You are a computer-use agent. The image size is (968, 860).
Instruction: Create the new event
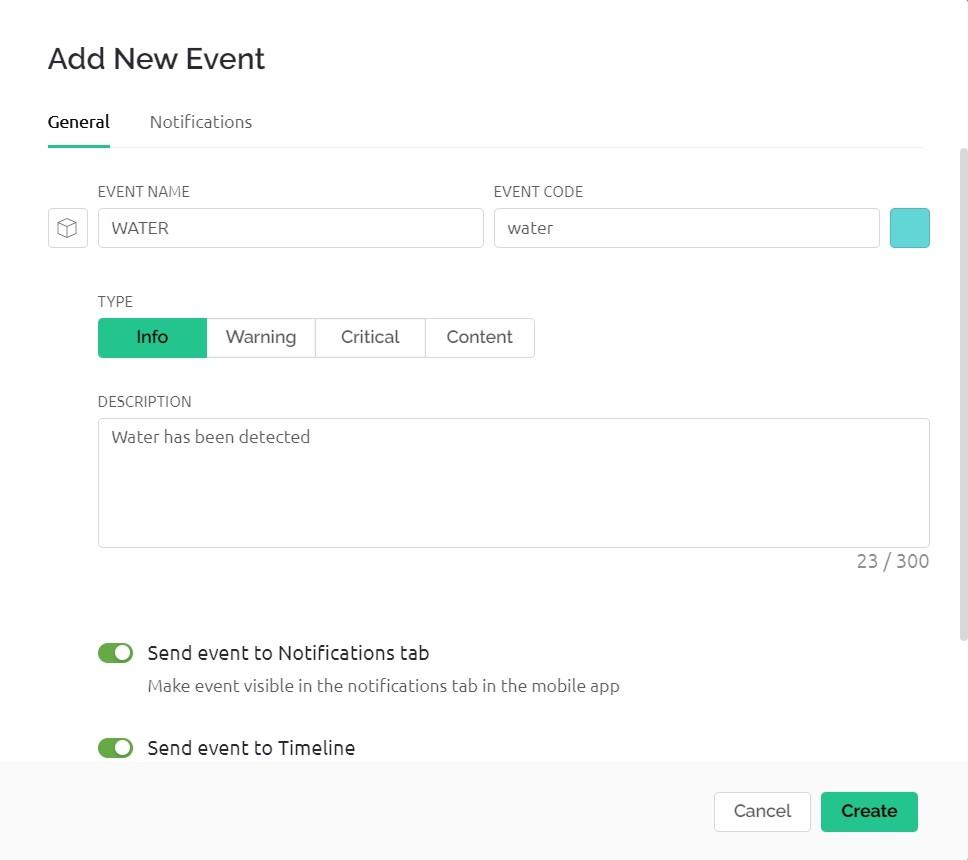[x=869, y=811]
